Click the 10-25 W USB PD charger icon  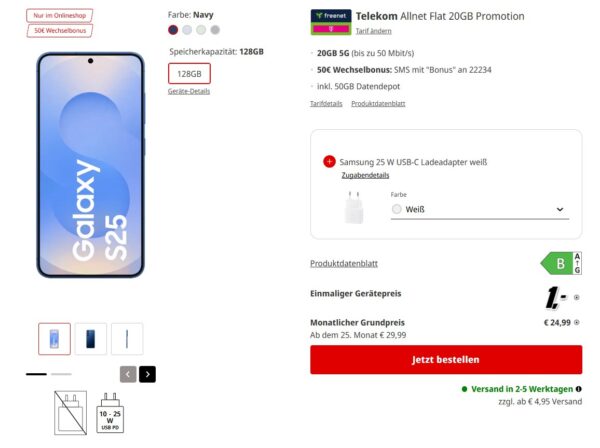[110, 413]
